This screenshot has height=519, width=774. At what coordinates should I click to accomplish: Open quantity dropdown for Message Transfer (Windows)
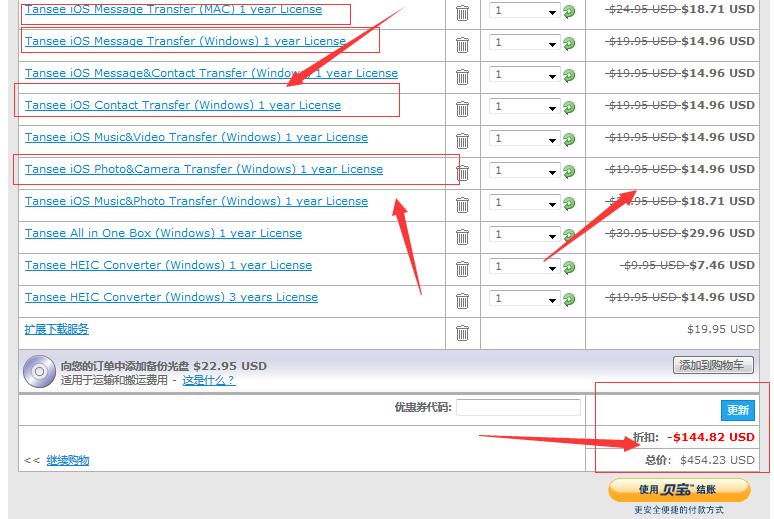(525, 42)
